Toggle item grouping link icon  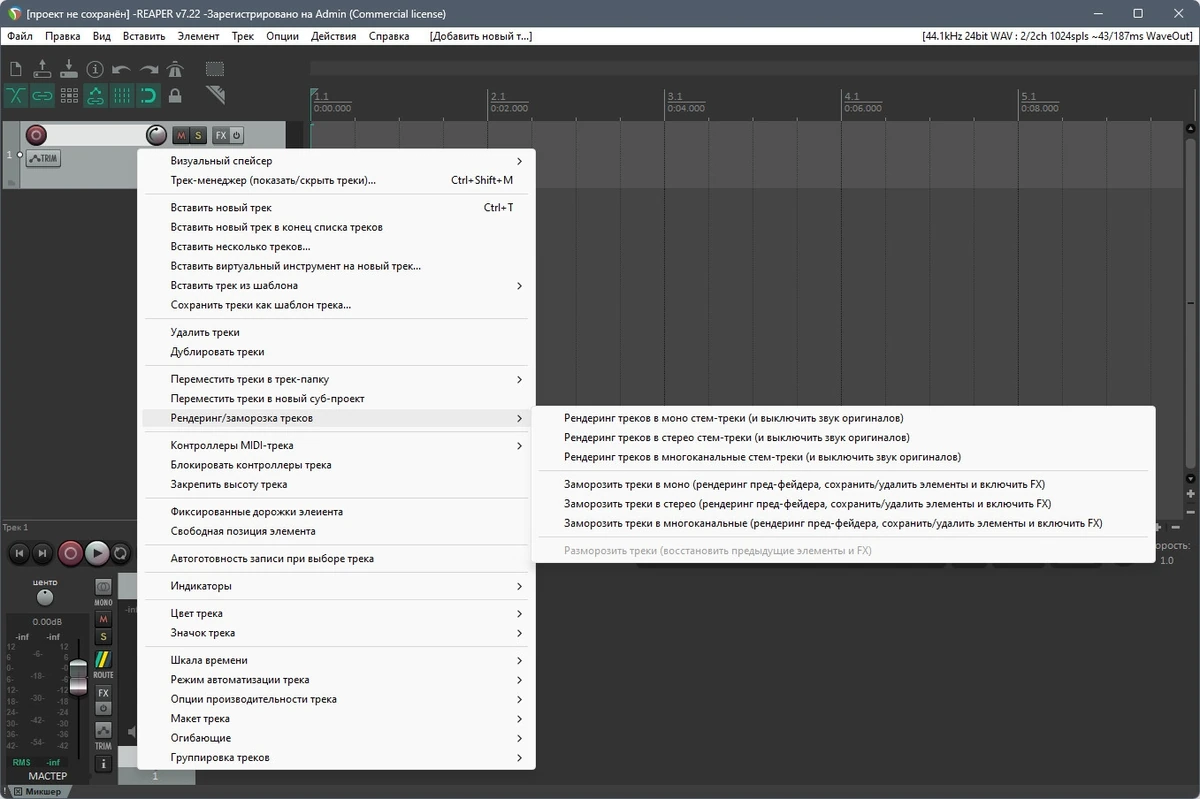pos(42,96)
